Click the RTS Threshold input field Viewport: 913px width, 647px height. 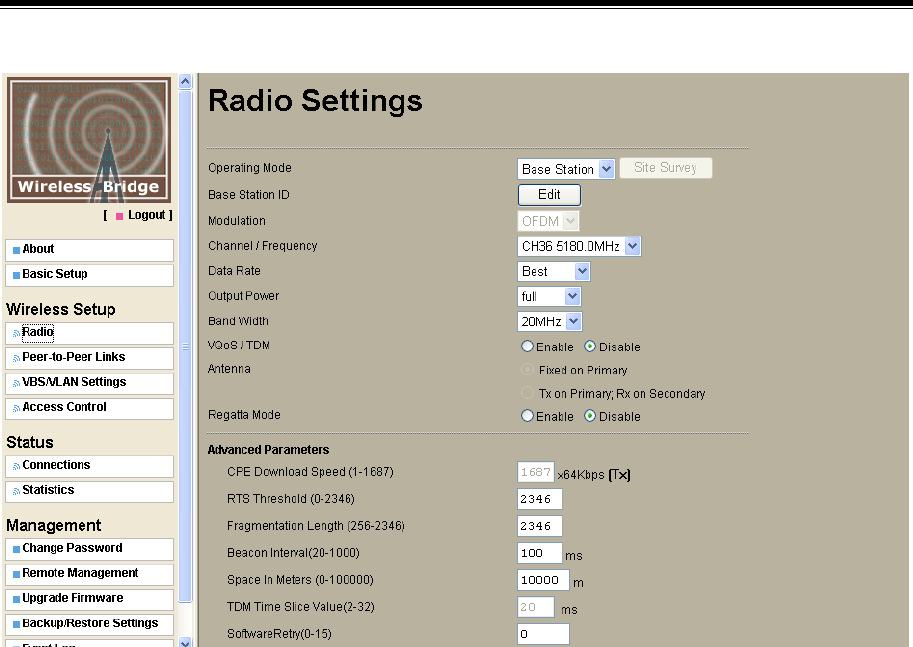point(540,499)
